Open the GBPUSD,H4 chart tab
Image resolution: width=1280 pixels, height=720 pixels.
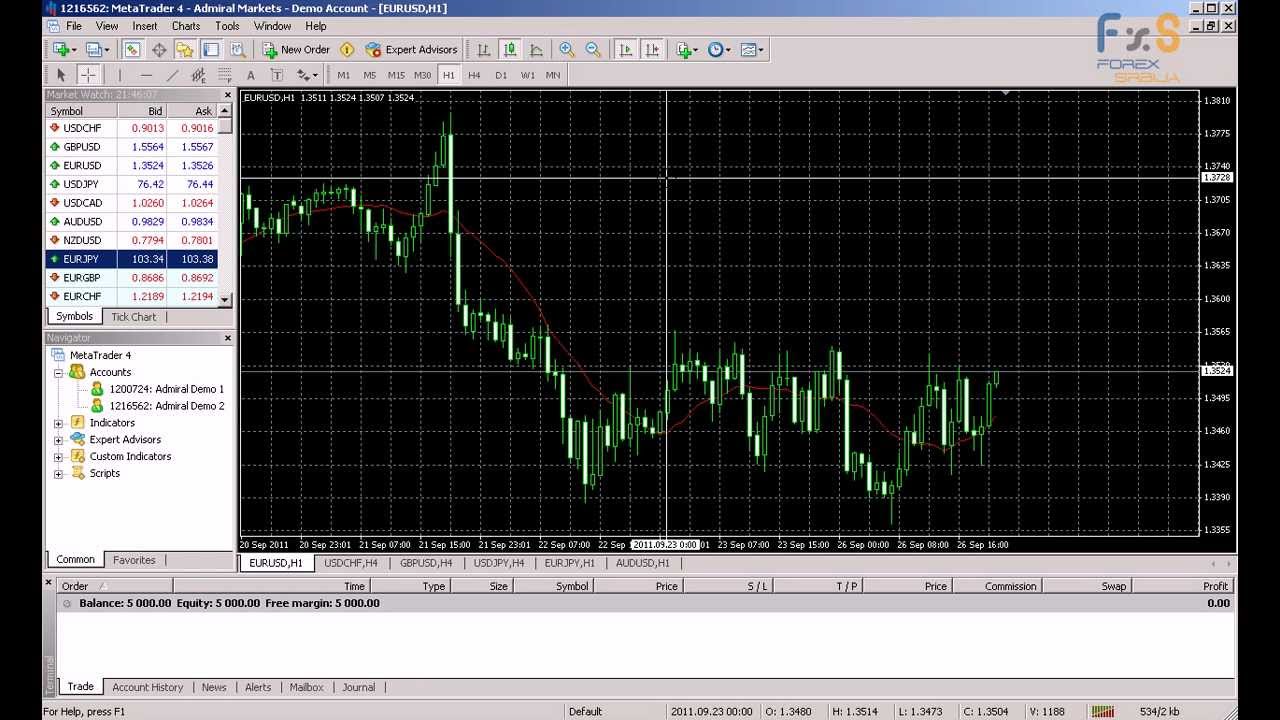point(426,563)
